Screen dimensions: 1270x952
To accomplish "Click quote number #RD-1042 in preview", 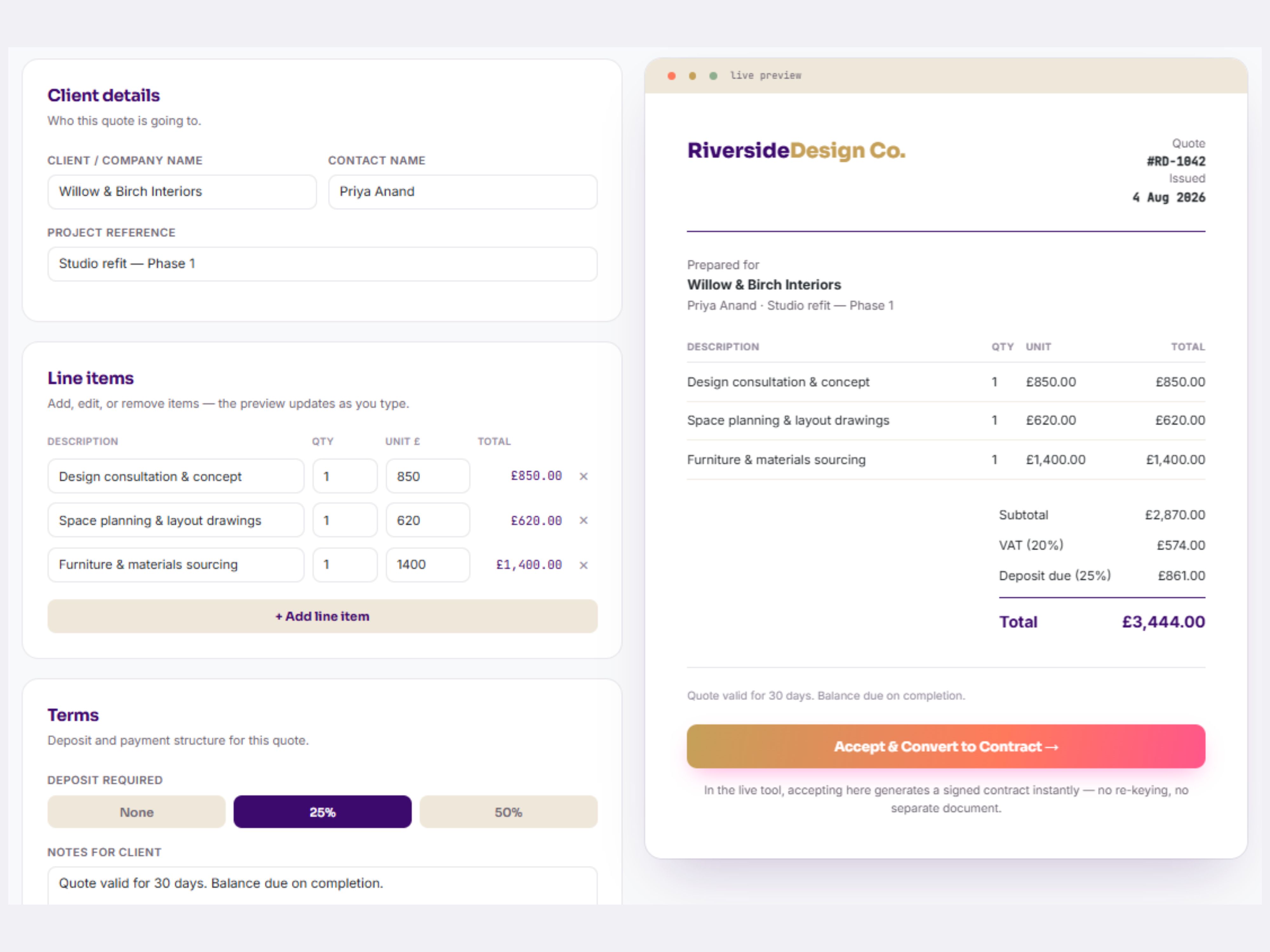I will [1176, 161].
